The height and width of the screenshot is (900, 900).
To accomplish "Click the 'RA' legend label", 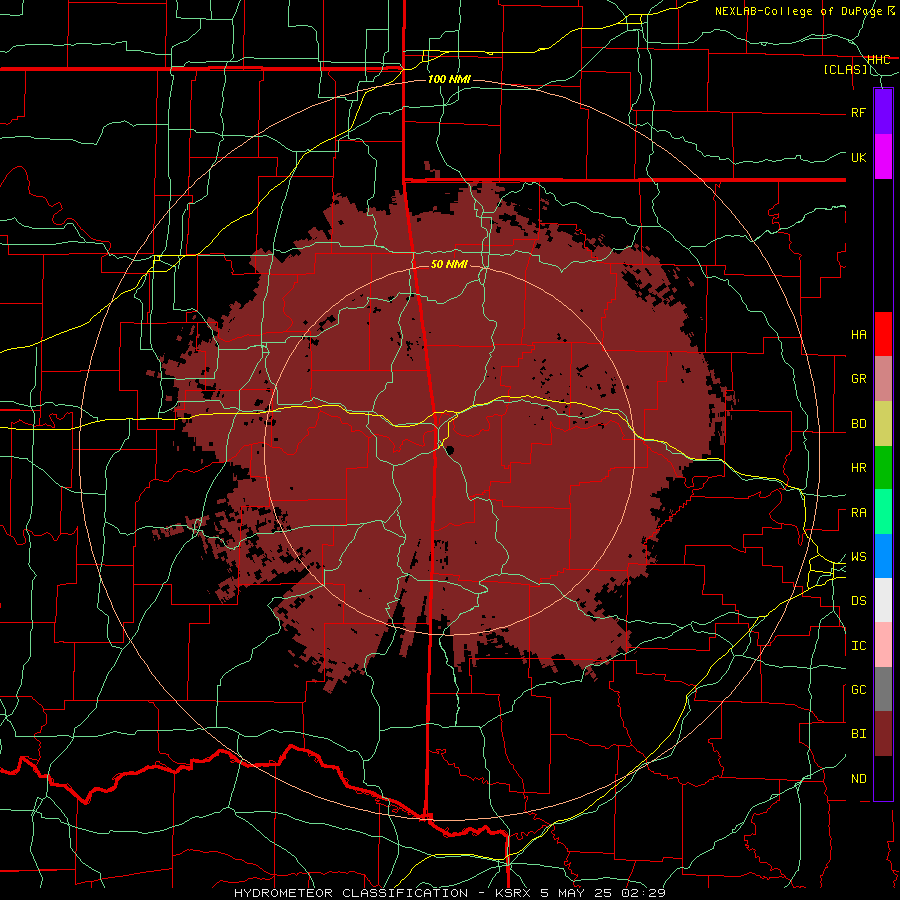I will click(x=859, y=513).
